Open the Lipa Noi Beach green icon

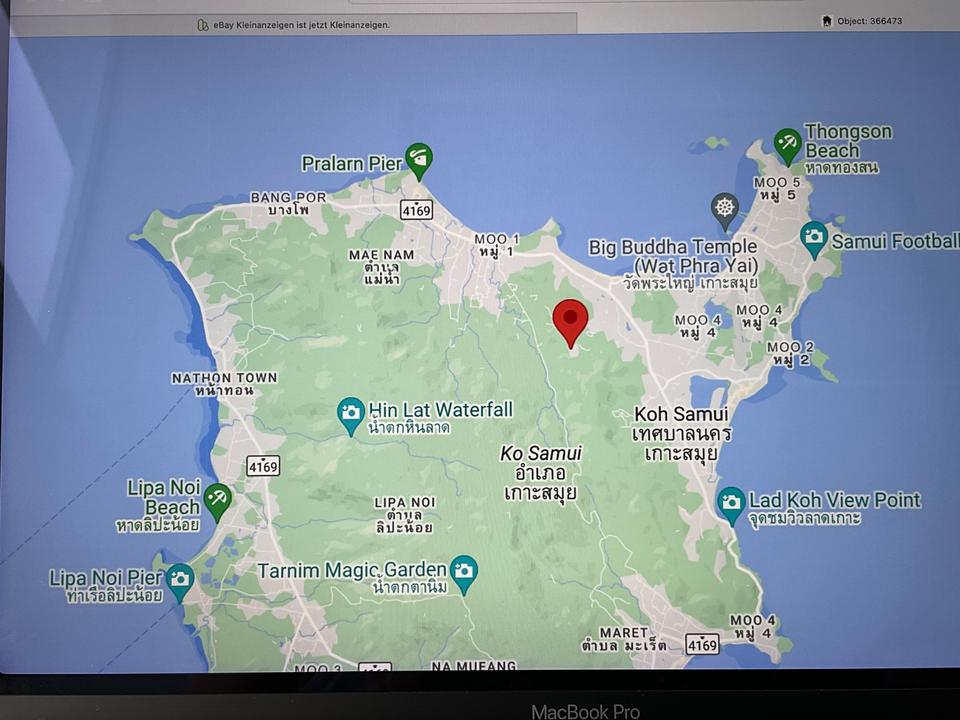(217, 498)
